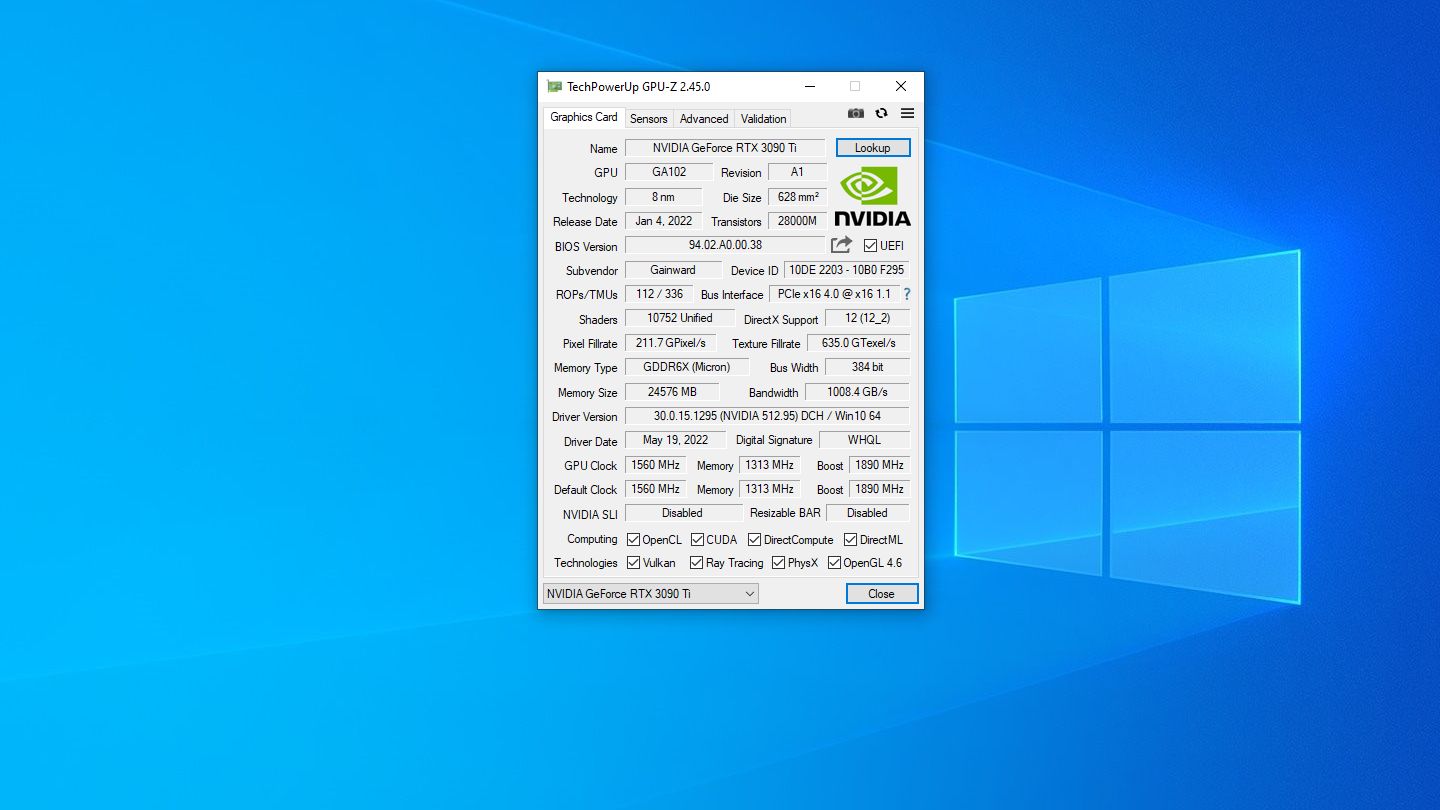Toggle the Ray Tracing checkbox
This screenshot has height=810, width=1440.
(697, 563)
